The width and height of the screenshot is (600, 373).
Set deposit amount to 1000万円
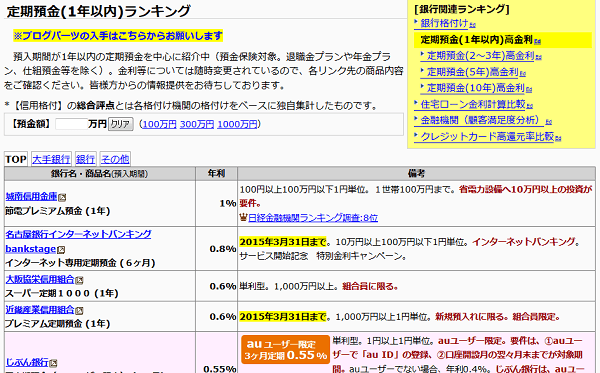[237, 124]
